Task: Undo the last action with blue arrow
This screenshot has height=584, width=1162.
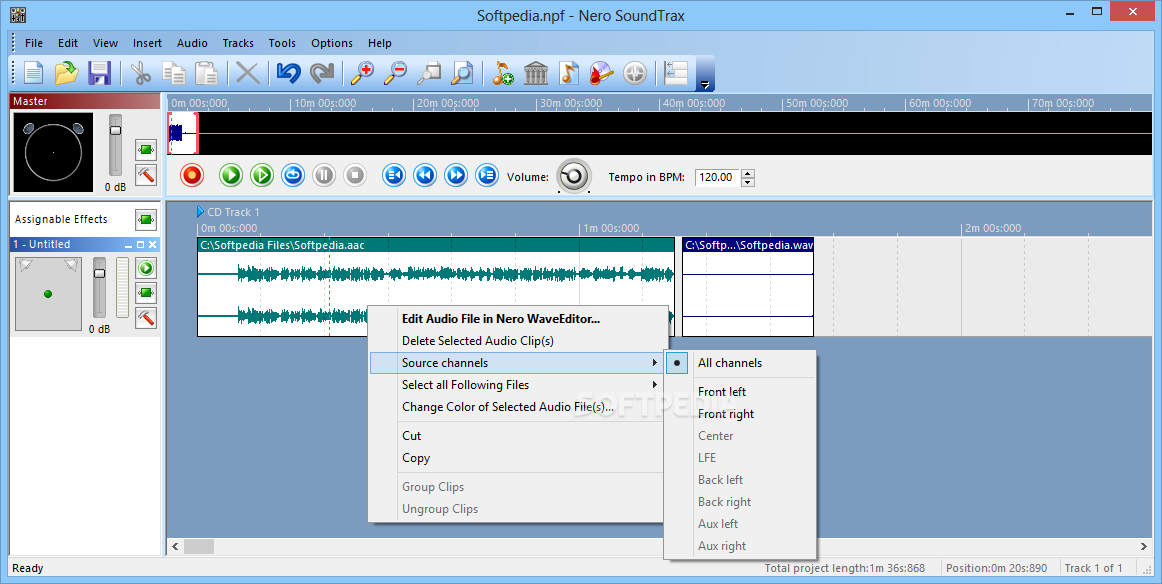Action: (x=288, y=73)
